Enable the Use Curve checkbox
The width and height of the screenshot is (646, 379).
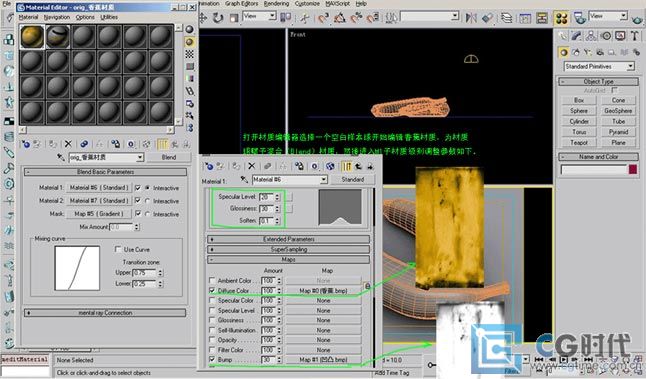click(x=118, y=249)
